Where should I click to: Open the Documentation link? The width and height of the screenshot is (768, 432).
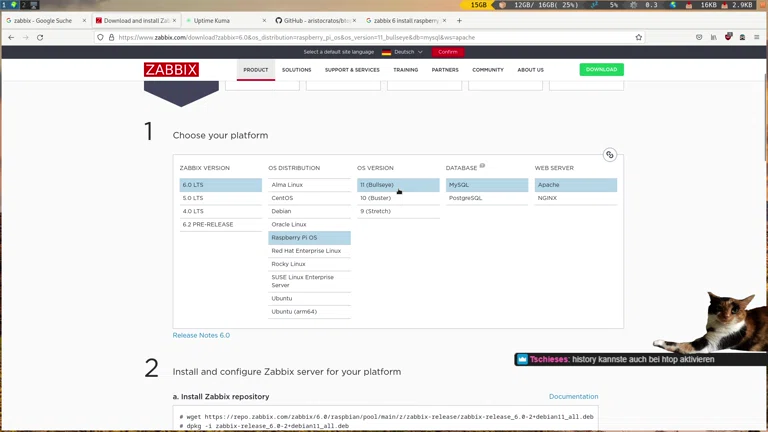(x=574, y=396)
